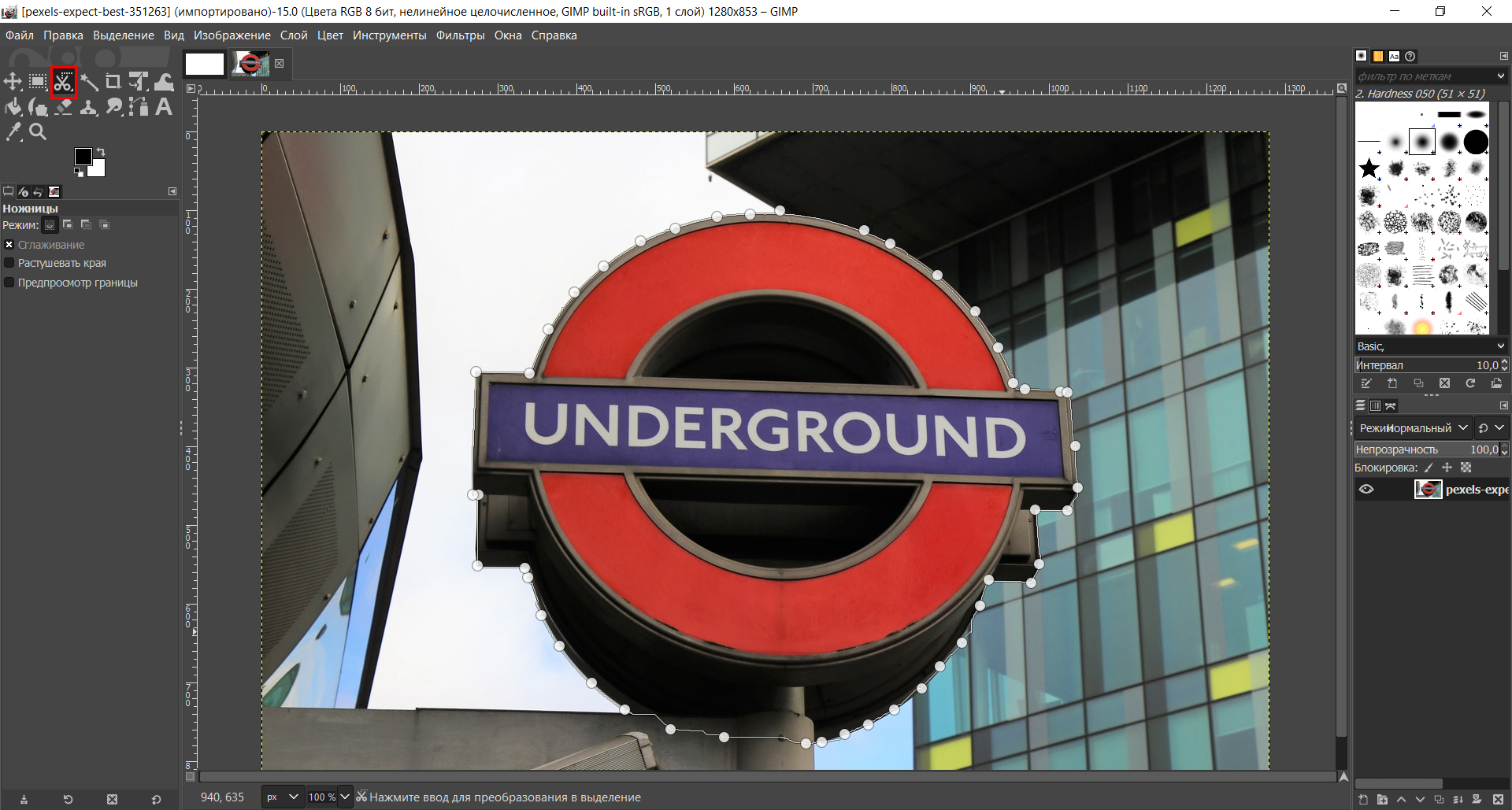Viewport: 1512px width, 810px height.
Task: Close the Underground image tab
Action: tap(279, 64)
